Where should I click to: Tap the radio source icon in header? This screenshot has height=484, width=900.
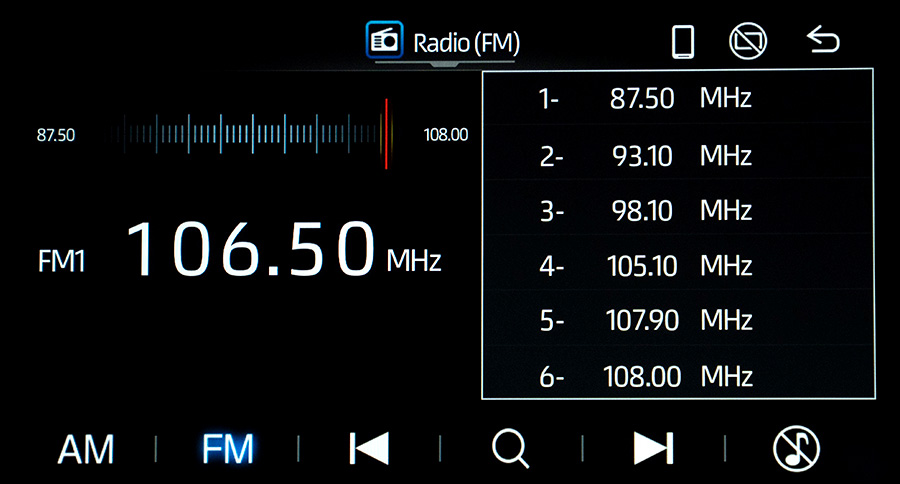tap(385, 41)
